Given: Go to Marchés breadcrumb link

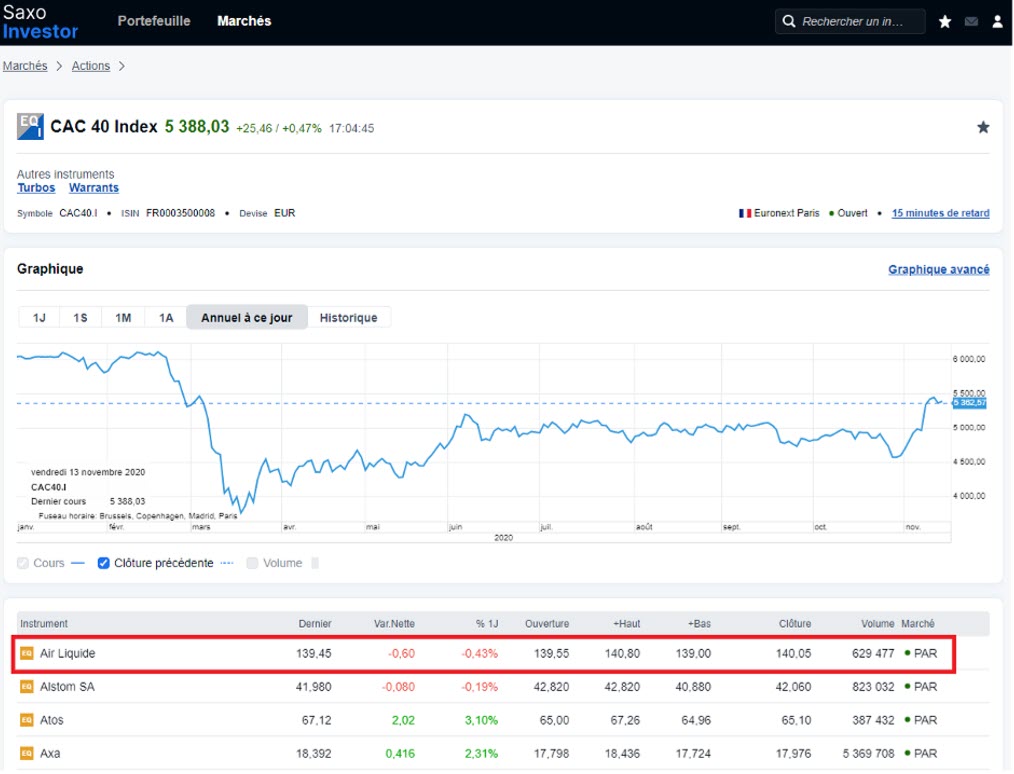Looking at the screenshot, I should pos(25,66).
